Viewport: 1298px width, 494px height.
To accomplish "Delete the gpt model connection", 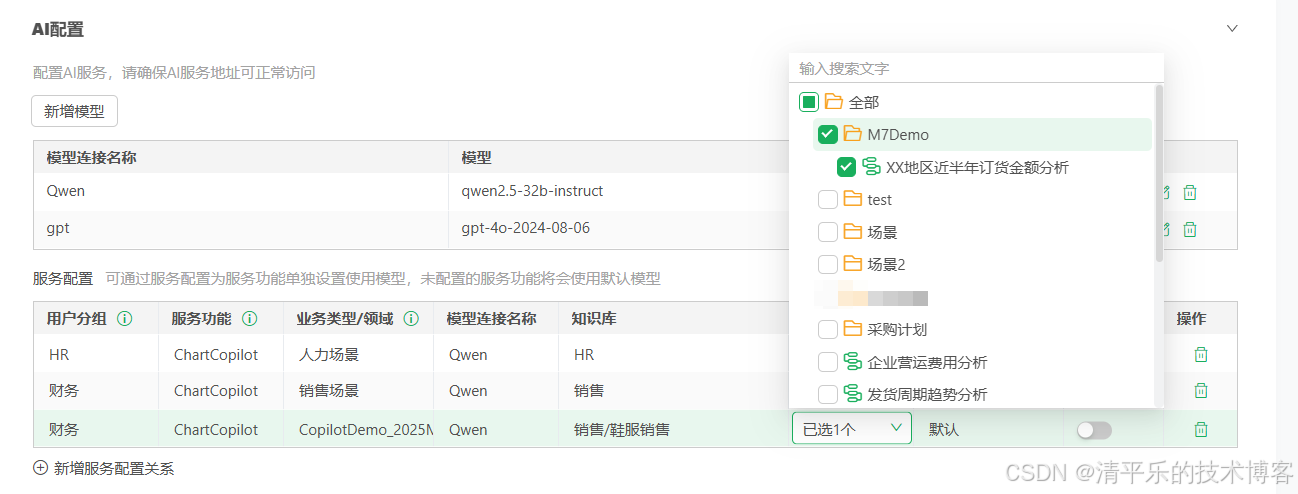I will (x=1190, y=229).
